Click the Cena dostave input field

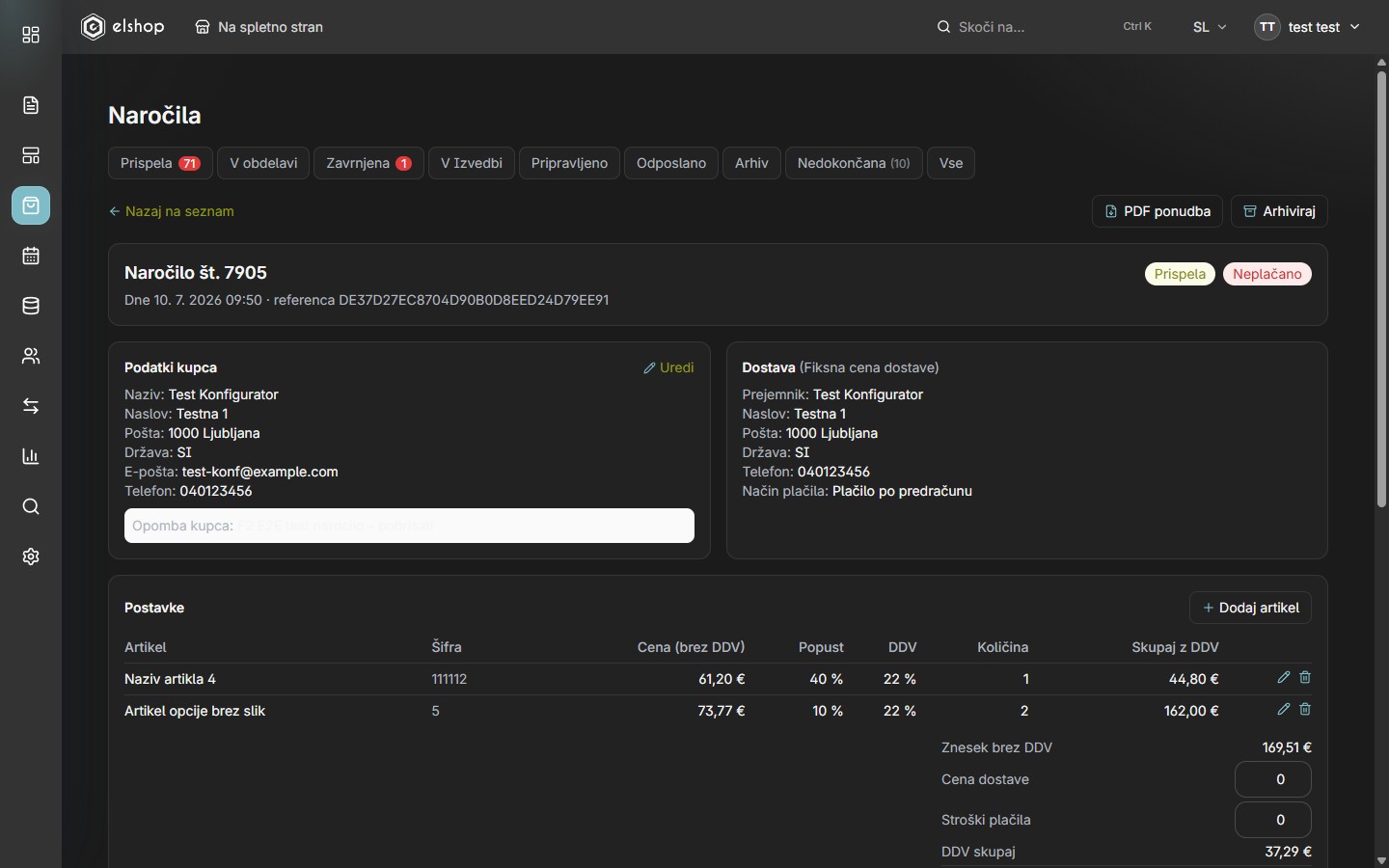pos(1272,779)
